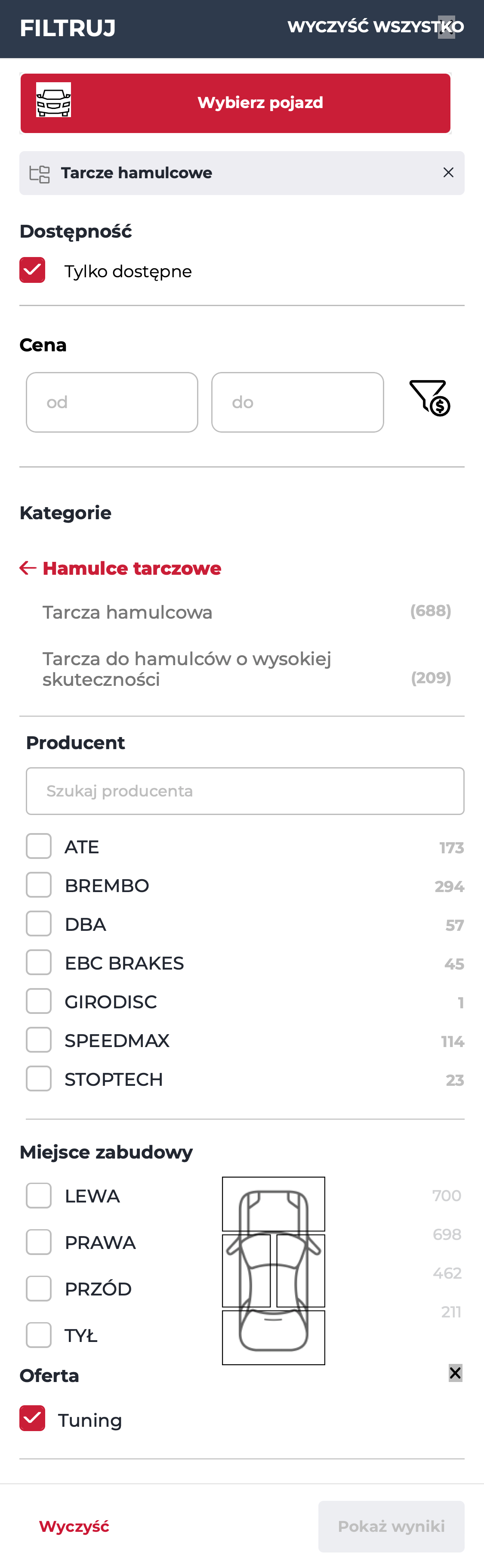Click the car icon on Wybierz pojazd
The width and height of the screenshot is (484, 1568).
click(53, 100)
